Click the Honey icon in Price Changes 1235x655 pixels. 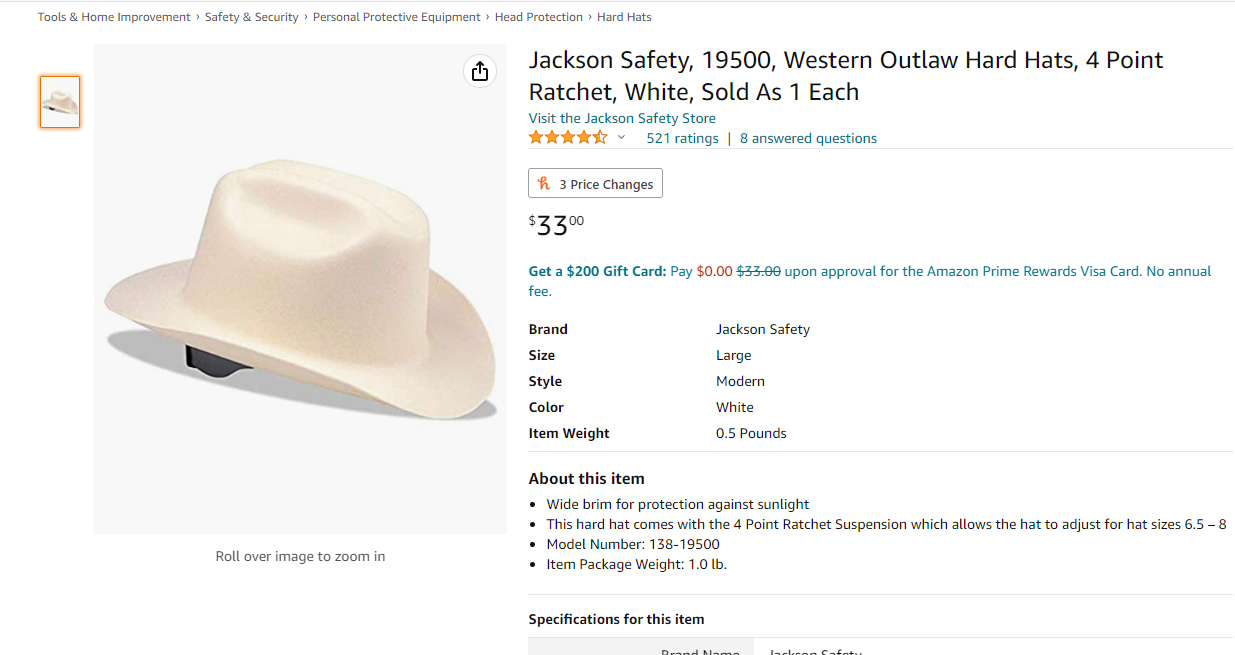pos(544,184)
